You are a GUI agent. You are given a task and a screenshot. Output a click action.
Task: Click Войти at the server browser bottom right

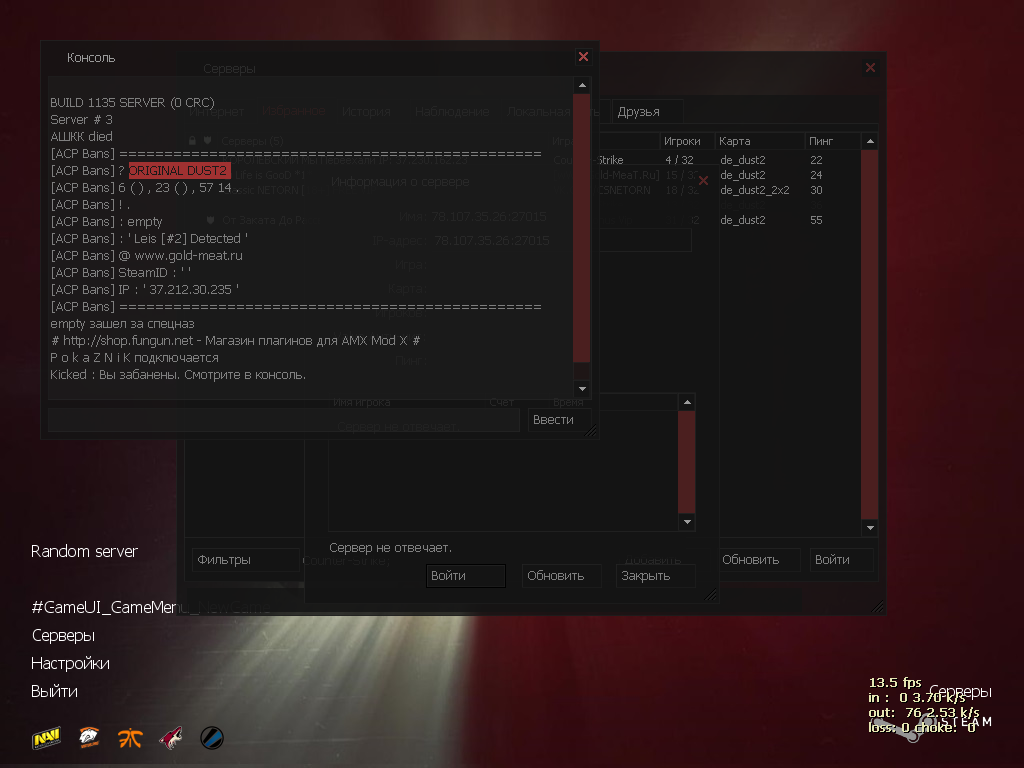point(841,560)
